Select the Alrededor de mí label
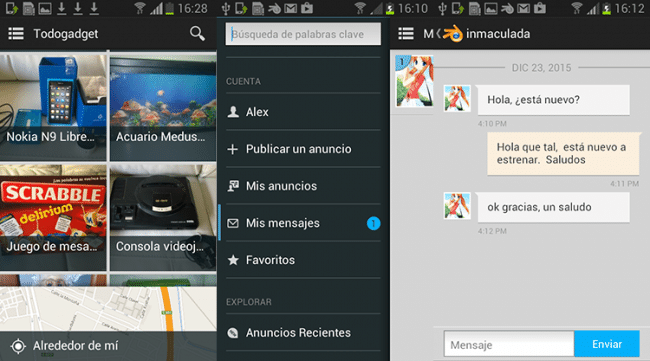650x361 pixels. [x=75, y=346]
